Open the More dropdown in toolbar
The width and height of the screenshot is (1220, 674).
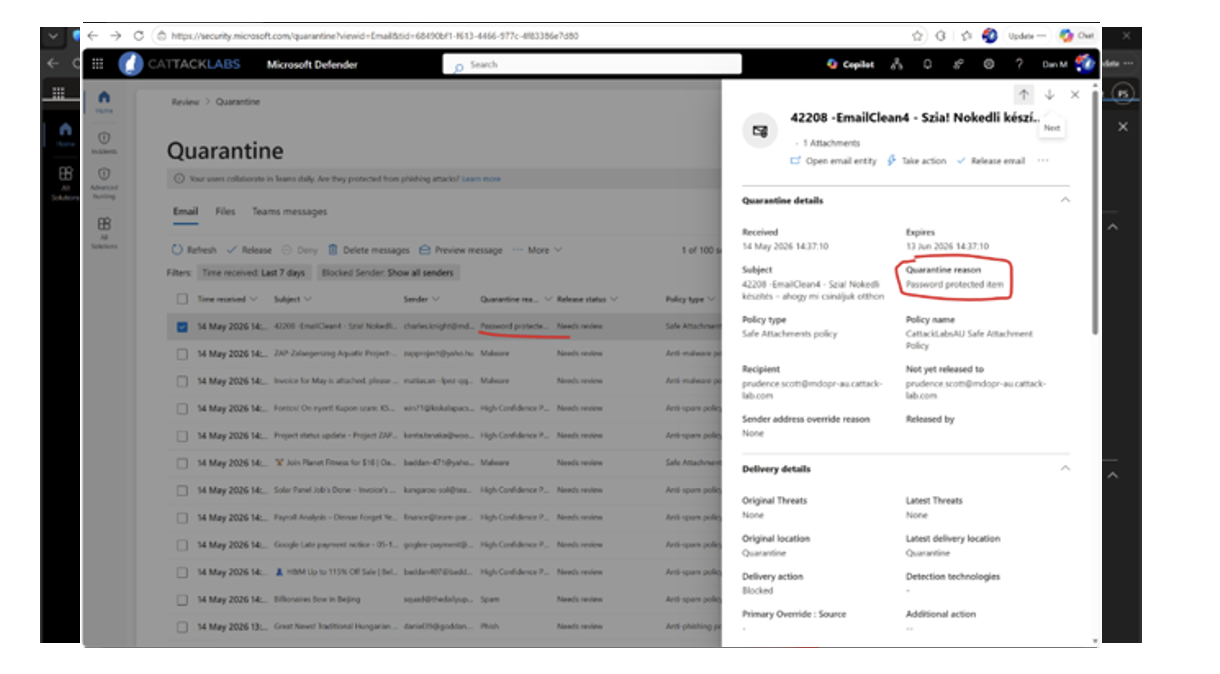coord(538,250)
